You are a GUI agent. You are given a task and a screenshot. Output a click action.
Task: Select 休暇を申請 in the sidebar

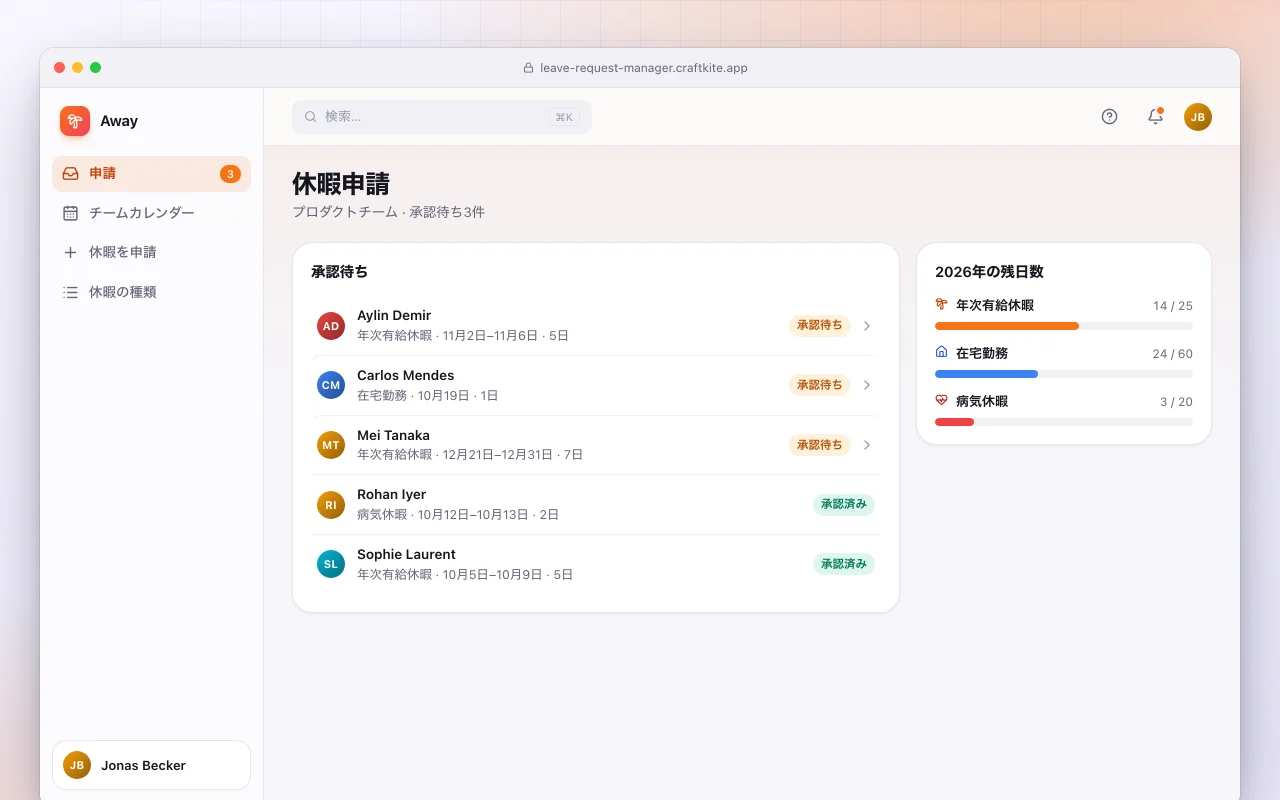151,253
